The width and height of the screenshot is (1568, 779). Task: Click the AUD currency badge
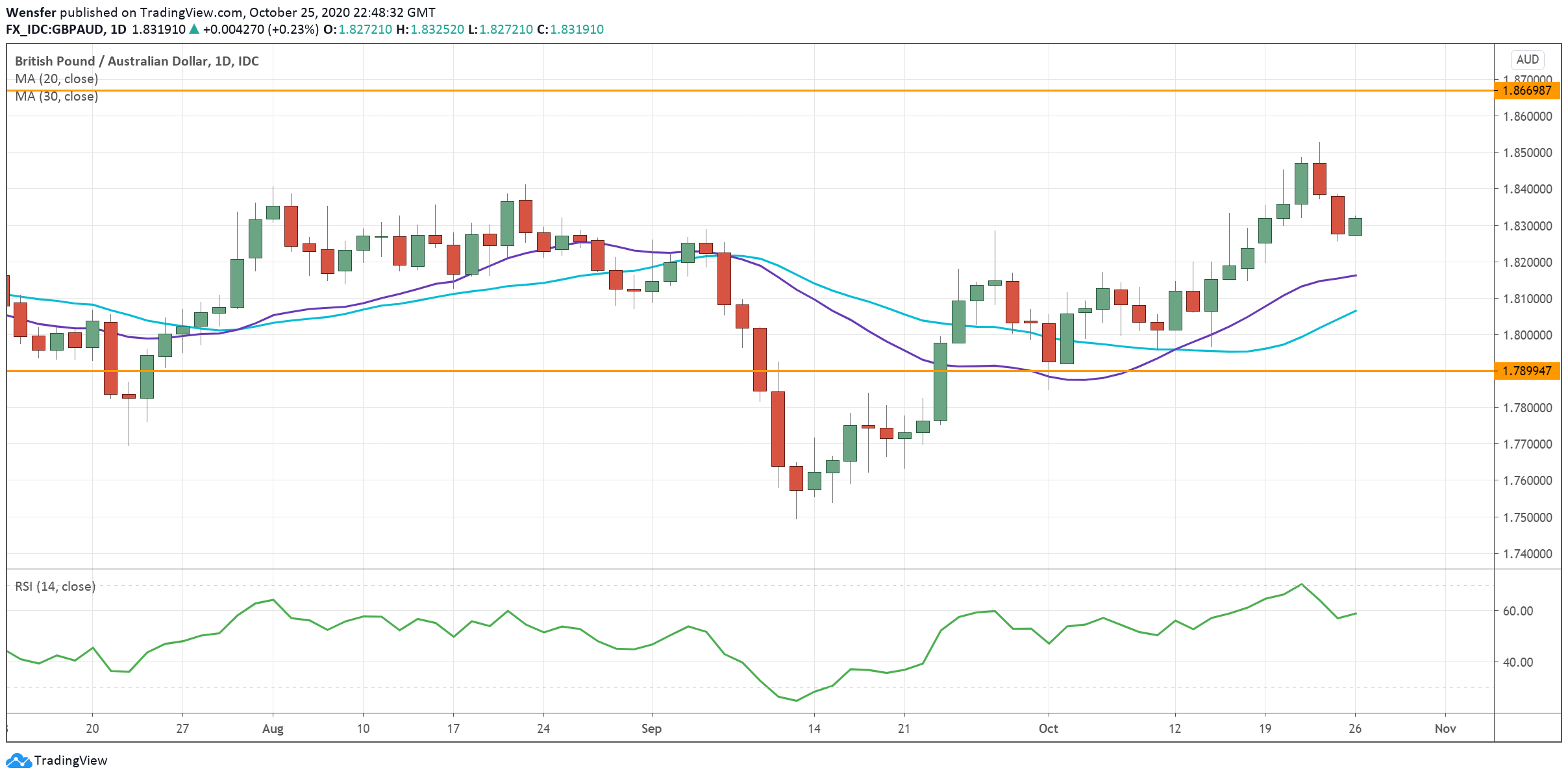tap(1527, 60)
